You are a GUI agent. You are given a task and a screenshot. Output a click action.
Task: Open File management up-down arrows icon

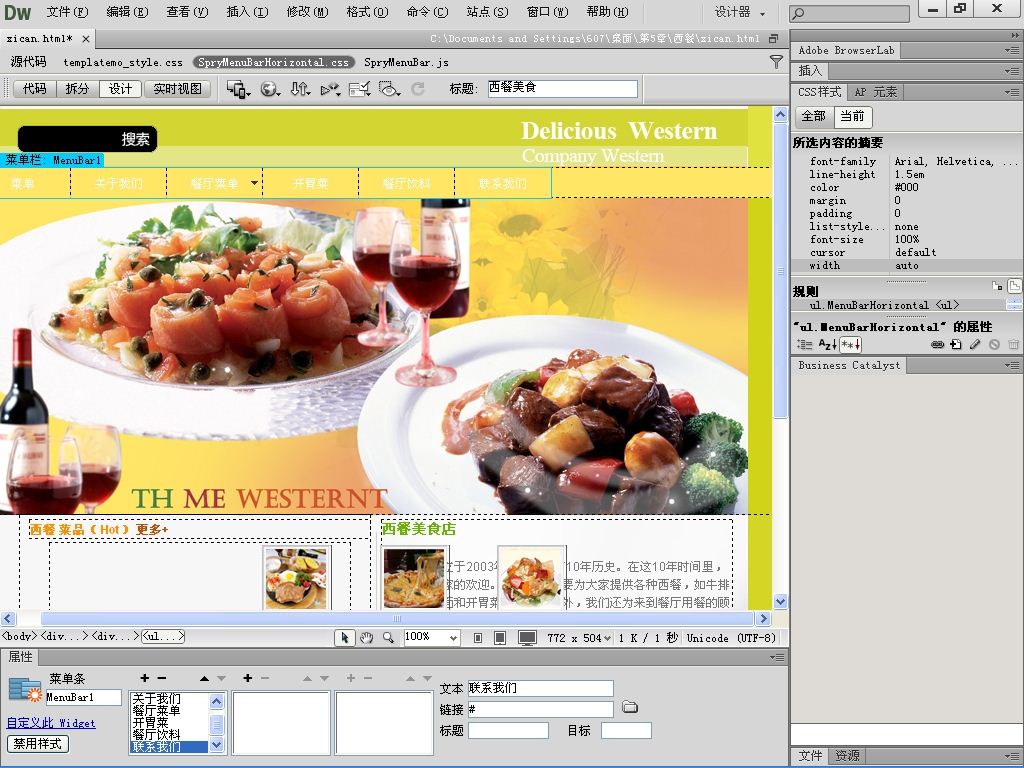pos(300,89)
